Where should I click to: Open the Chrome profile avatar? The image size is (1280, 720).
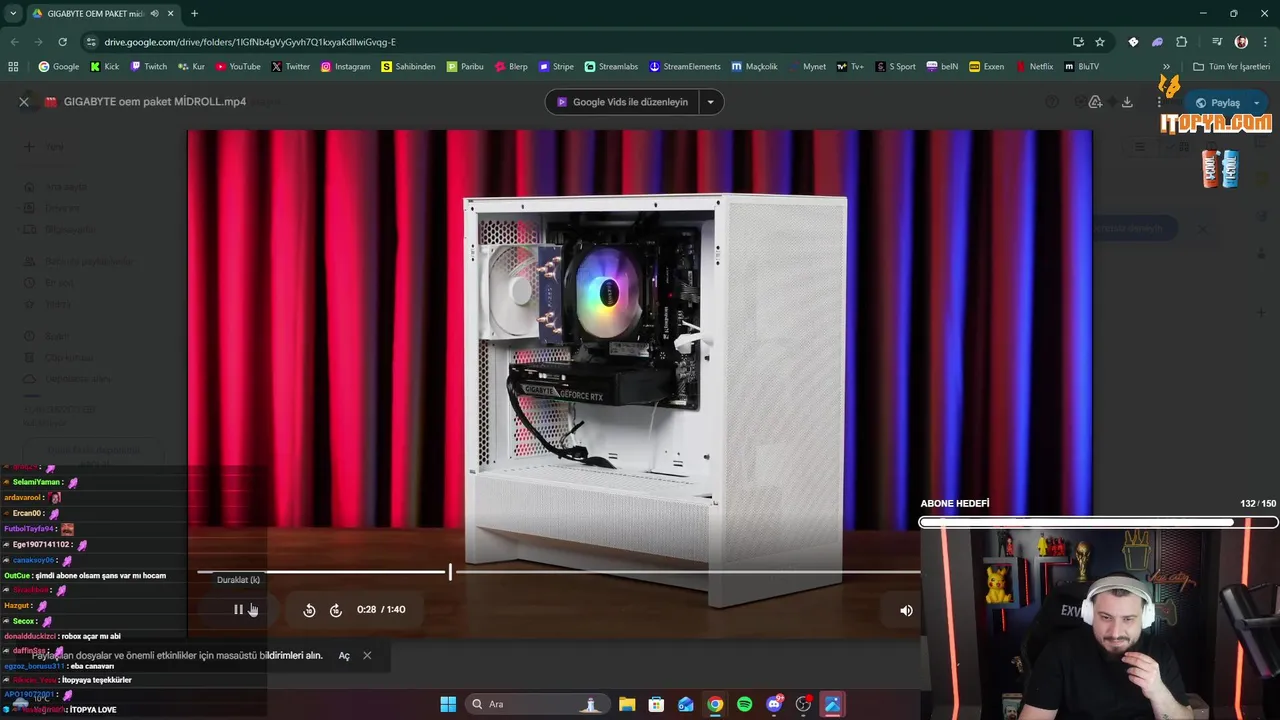pyautogui.click(x=1241, y=42)
